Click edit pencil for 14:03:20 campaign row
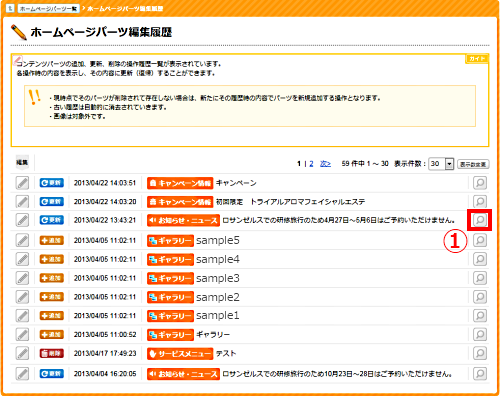 click(22, 202)
